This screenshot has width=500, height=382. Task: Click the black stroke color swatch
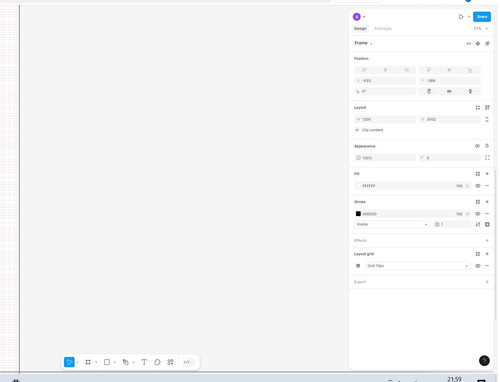coord(358,214)
